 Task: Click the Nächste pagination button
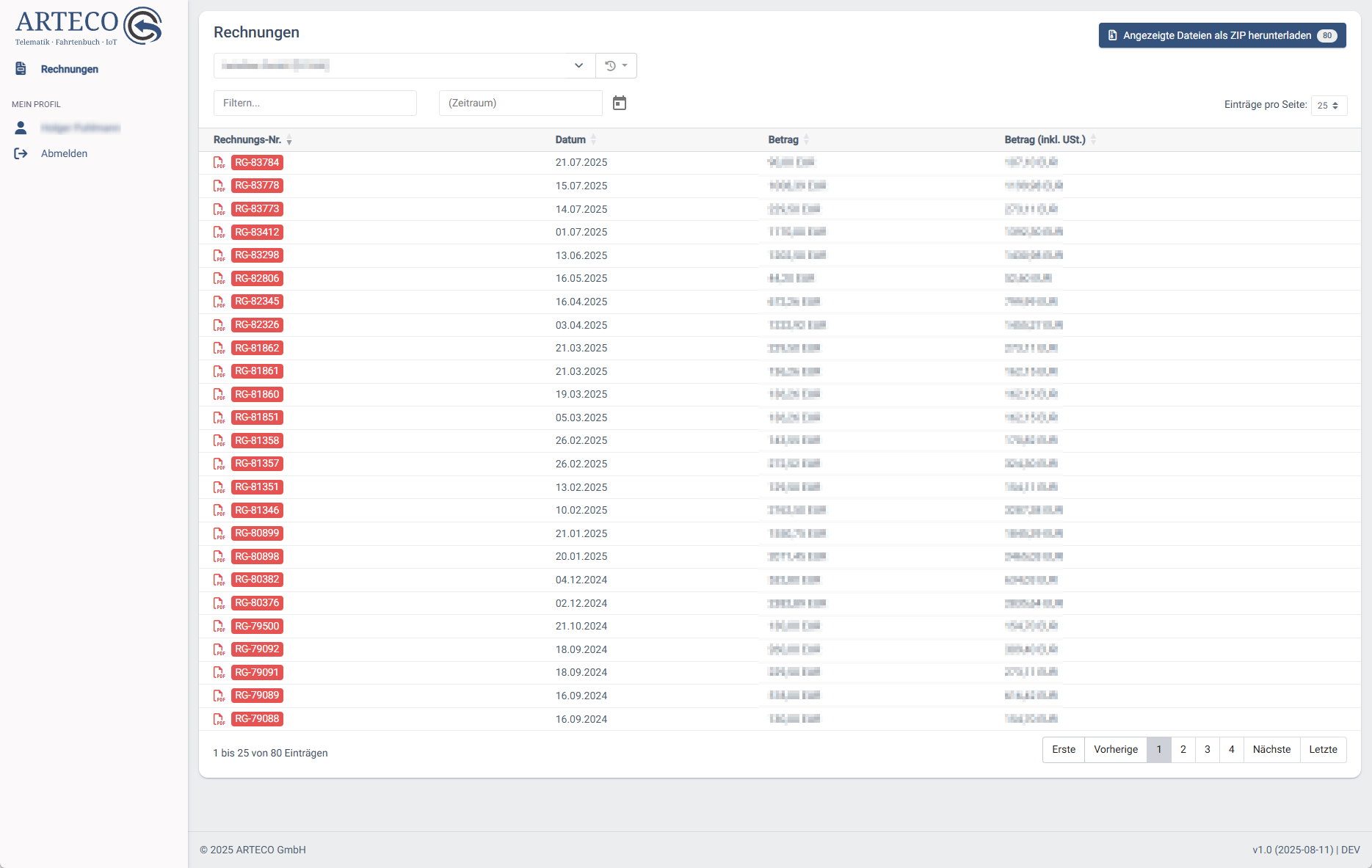(1271, 750)
